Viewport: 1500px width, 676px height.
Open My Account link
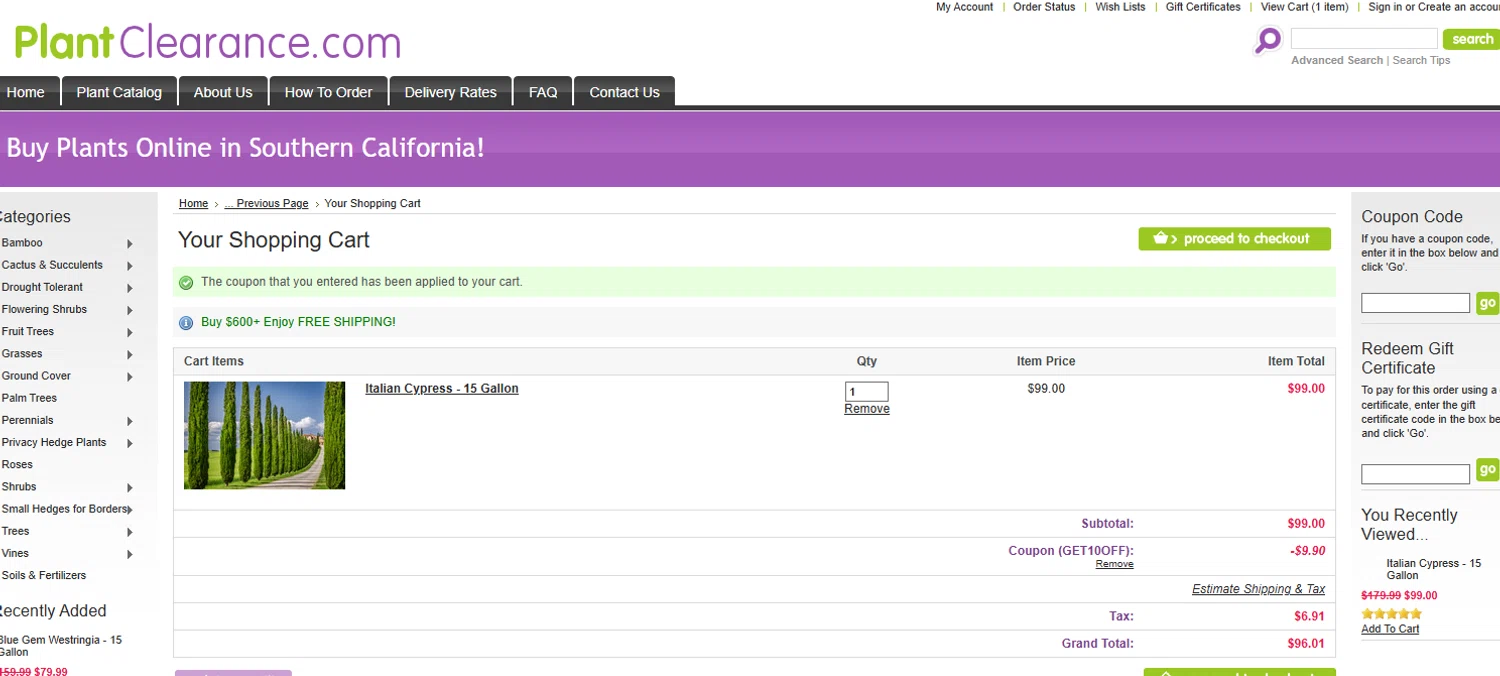(x=964, y=7)
